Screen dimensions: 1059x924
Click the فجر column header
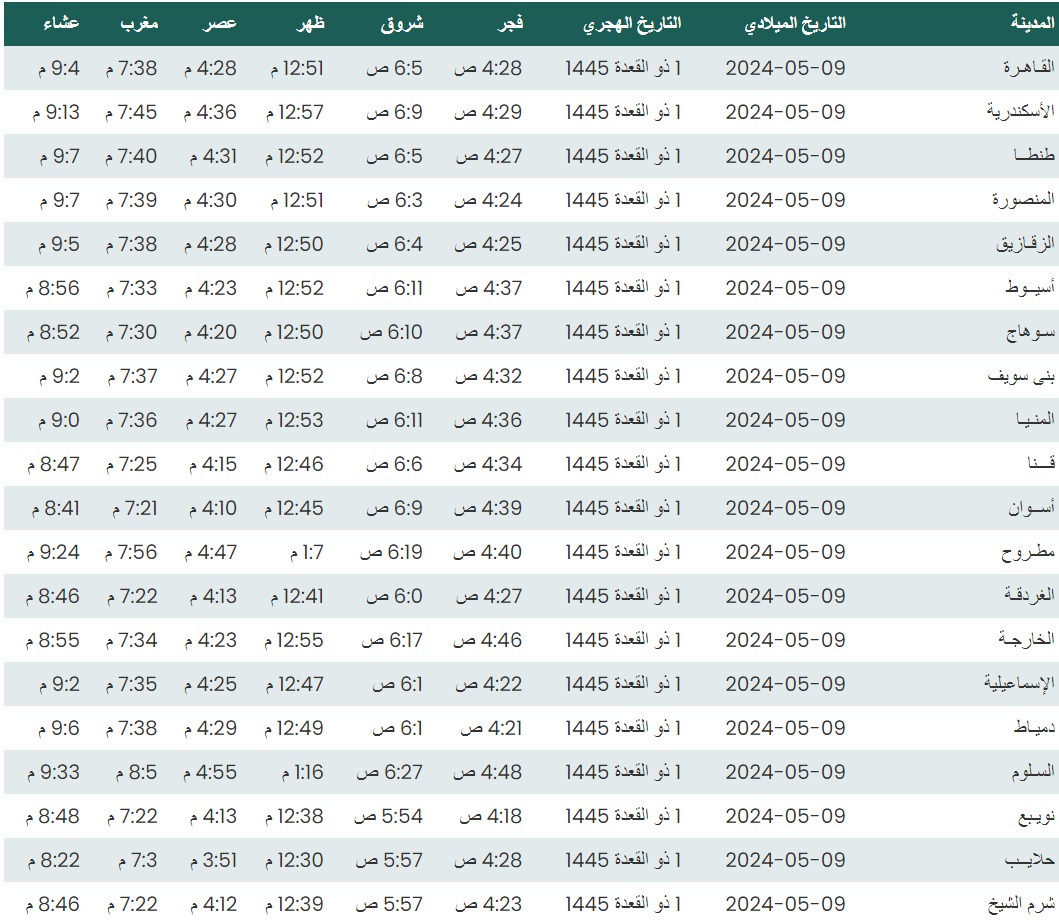pyautogui.click(x=510, y=23)
